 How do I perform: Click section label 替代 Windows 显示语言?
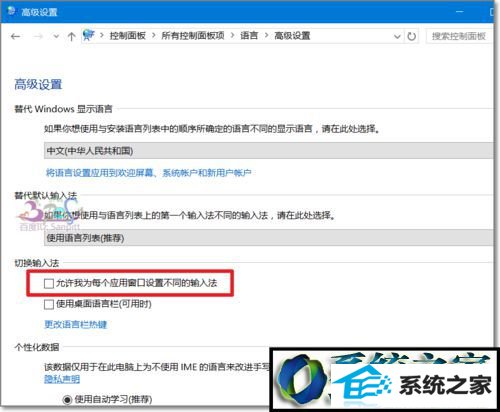tap(63, 109)
